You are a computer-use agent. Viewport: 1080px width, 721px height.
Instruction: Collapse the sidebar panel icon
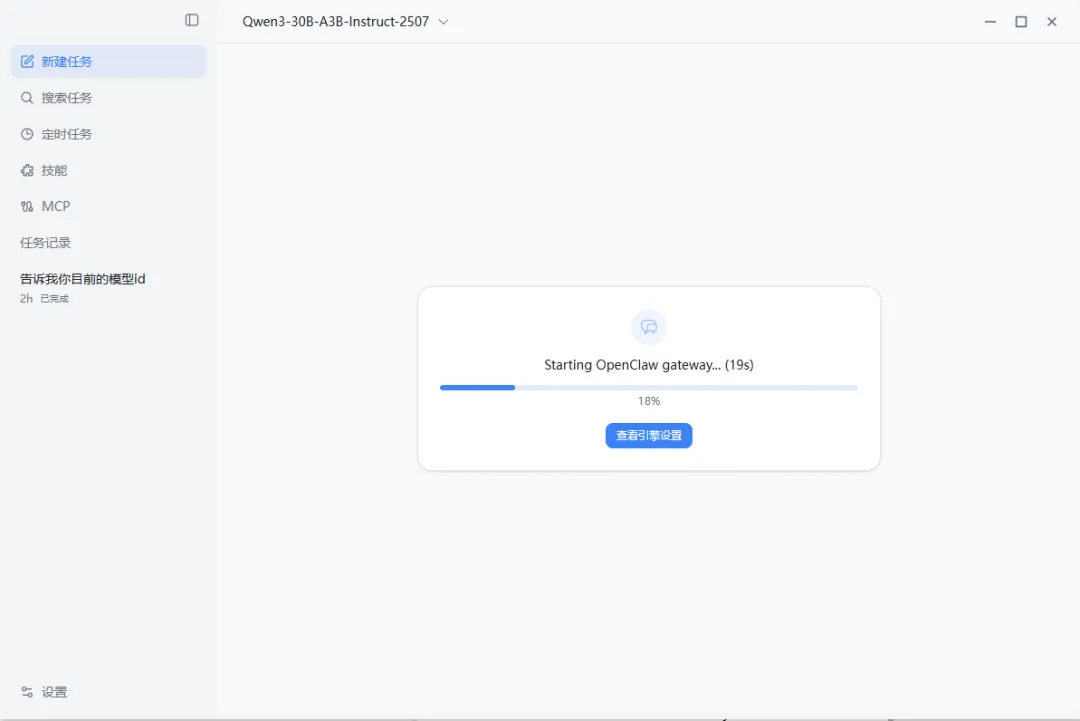(192, 20)
